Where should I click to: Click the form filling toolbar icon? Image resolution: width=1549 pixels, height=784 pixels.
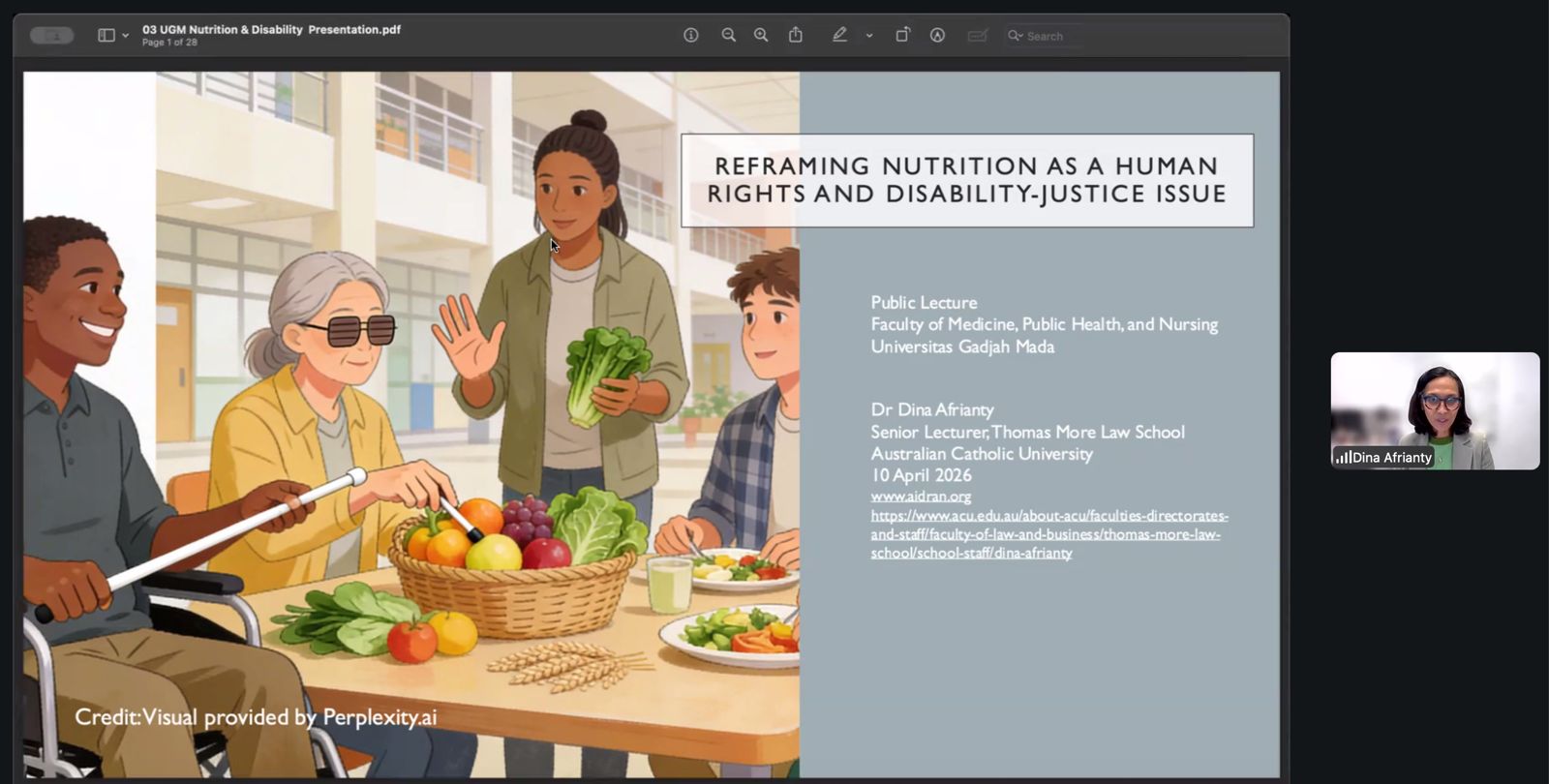[x=978, y=36]
